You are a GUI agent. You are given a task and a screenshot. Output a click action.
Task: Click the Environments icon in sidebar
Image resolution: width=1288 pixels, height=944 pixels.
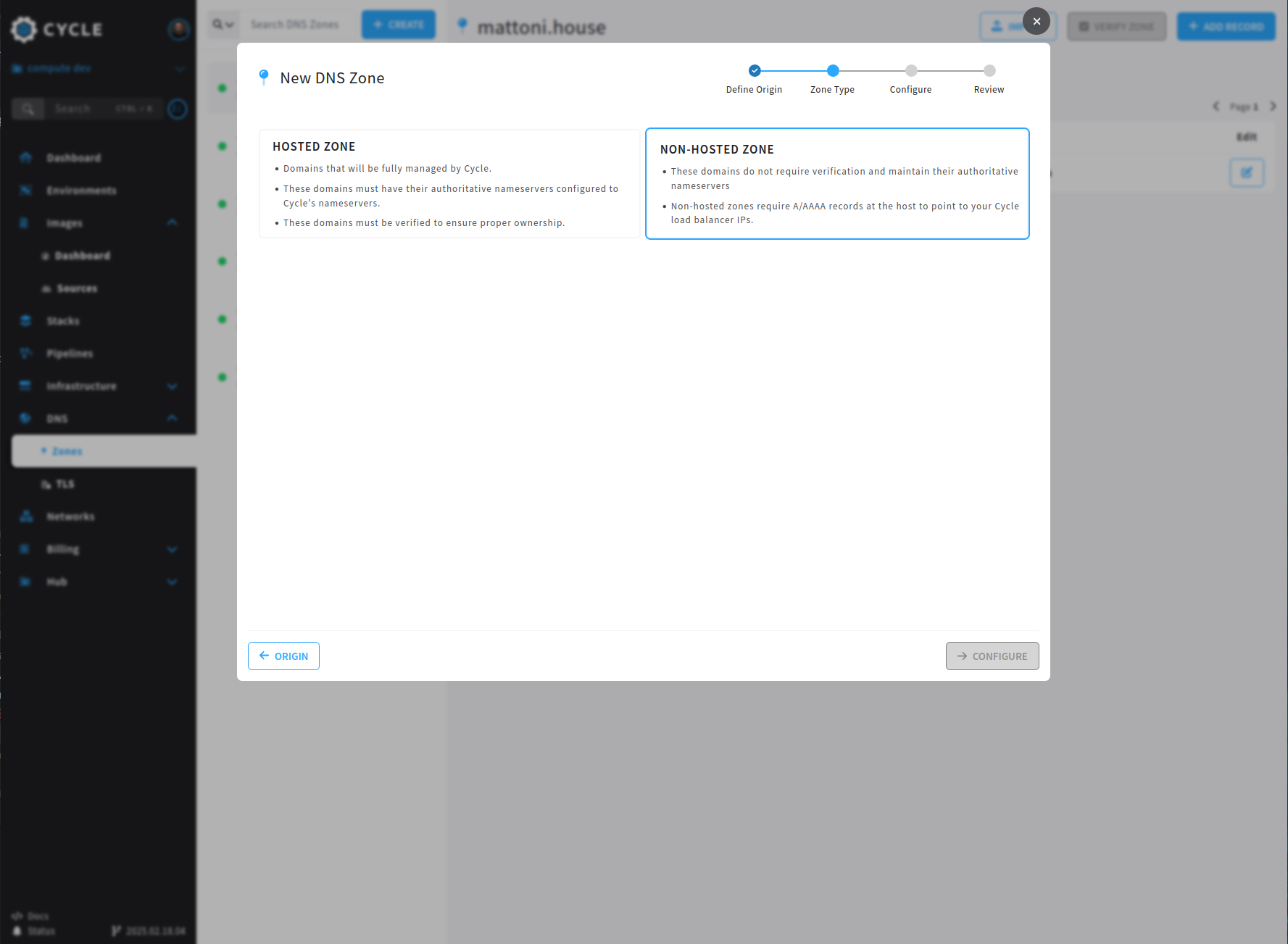click(26, 191)
